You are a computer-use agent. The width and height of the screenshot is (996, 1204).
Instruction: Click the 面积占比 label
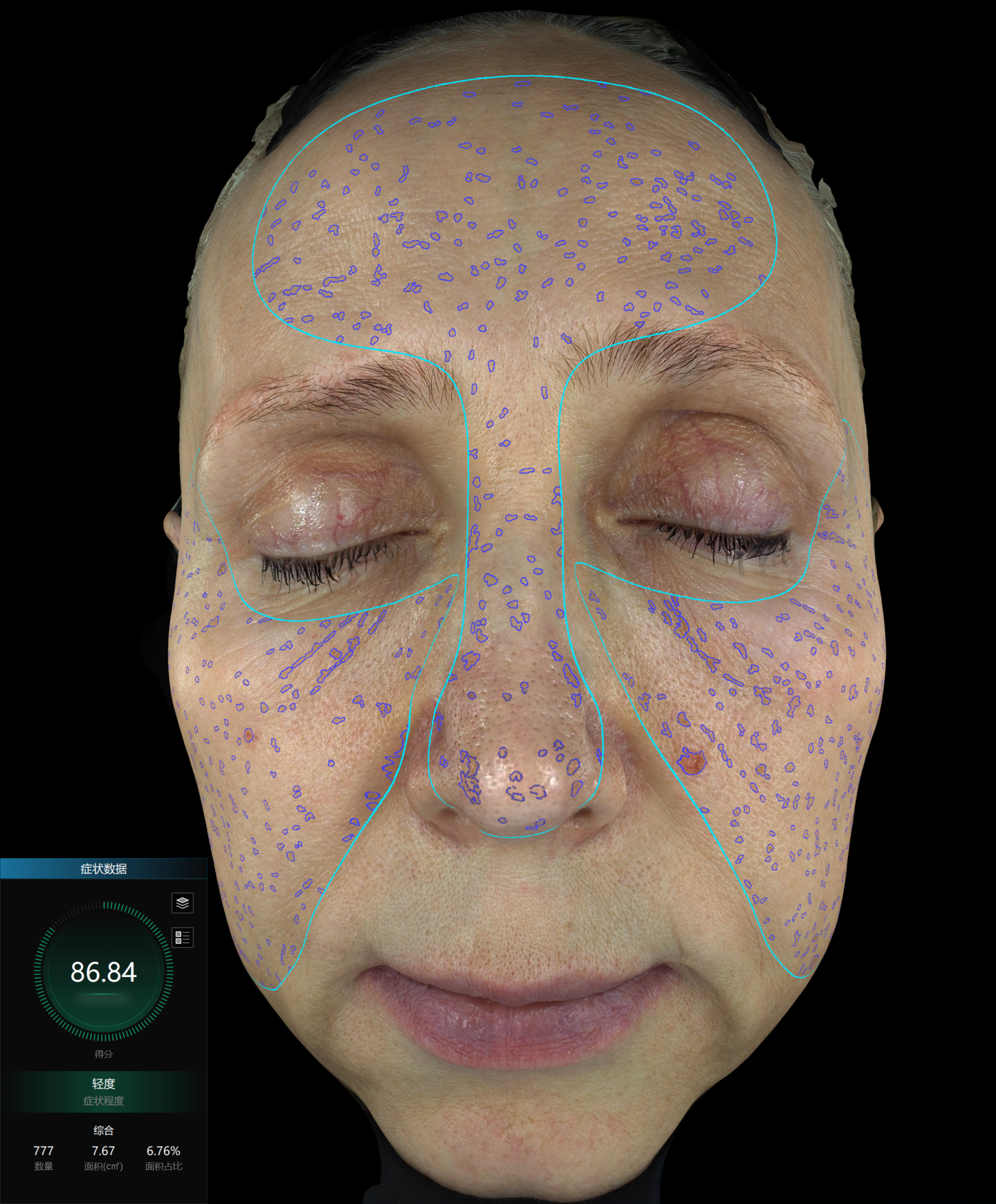(x=164, y=1167)
